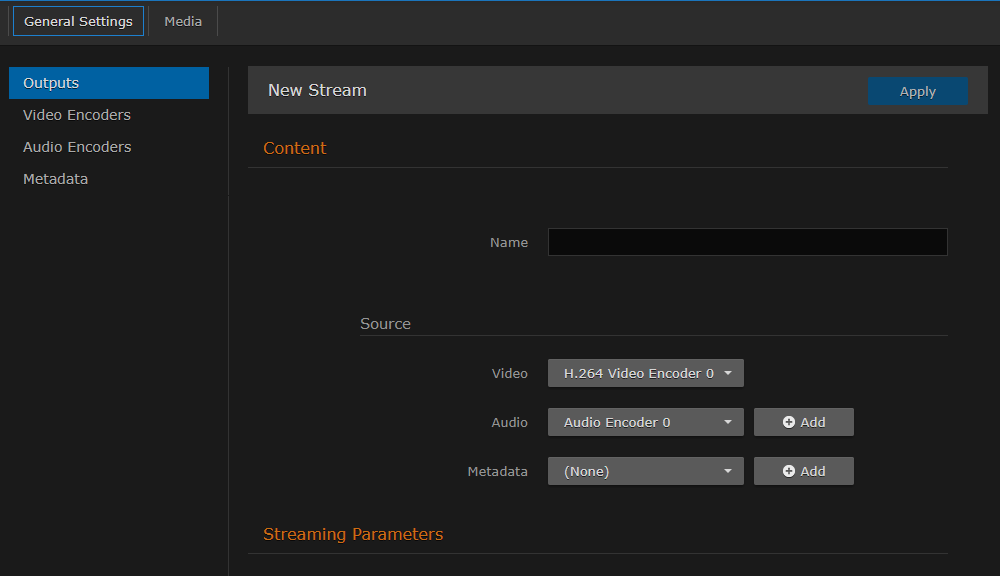1000x576 pixels.
Task: Switch to the Media tab
Action: point(182,20)
